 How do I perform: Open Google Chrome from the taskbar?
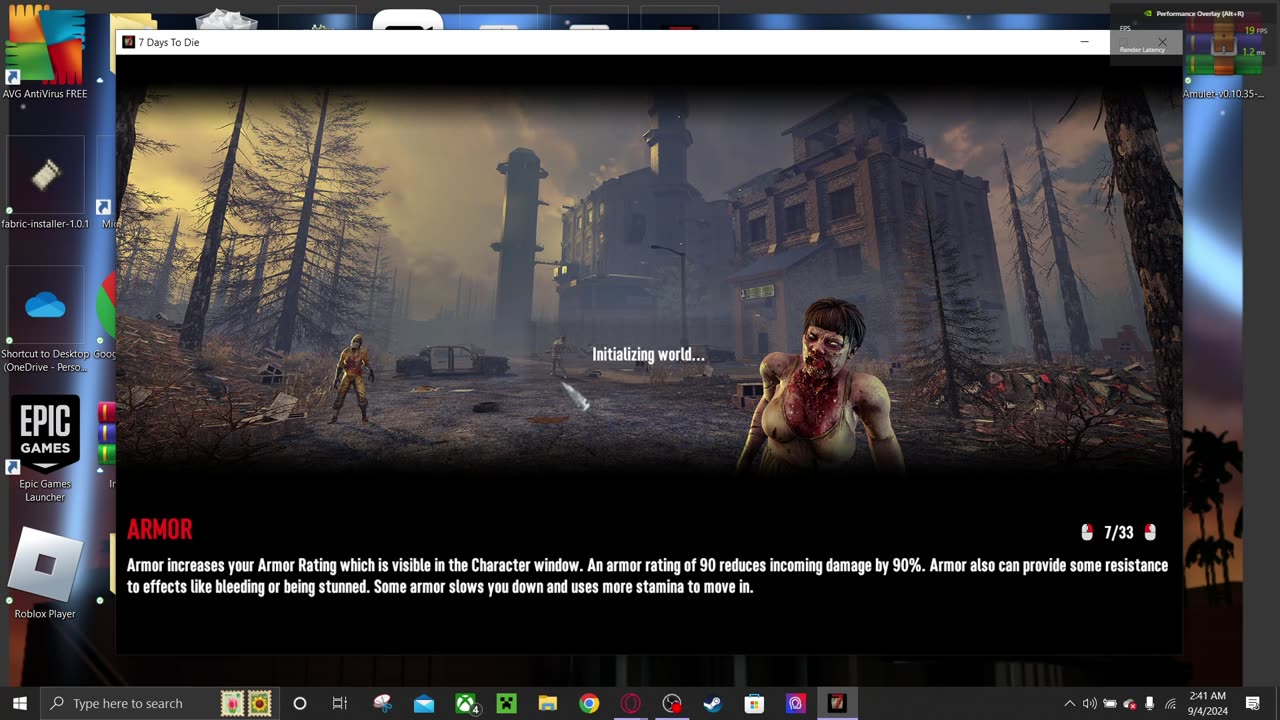[589, 703]
